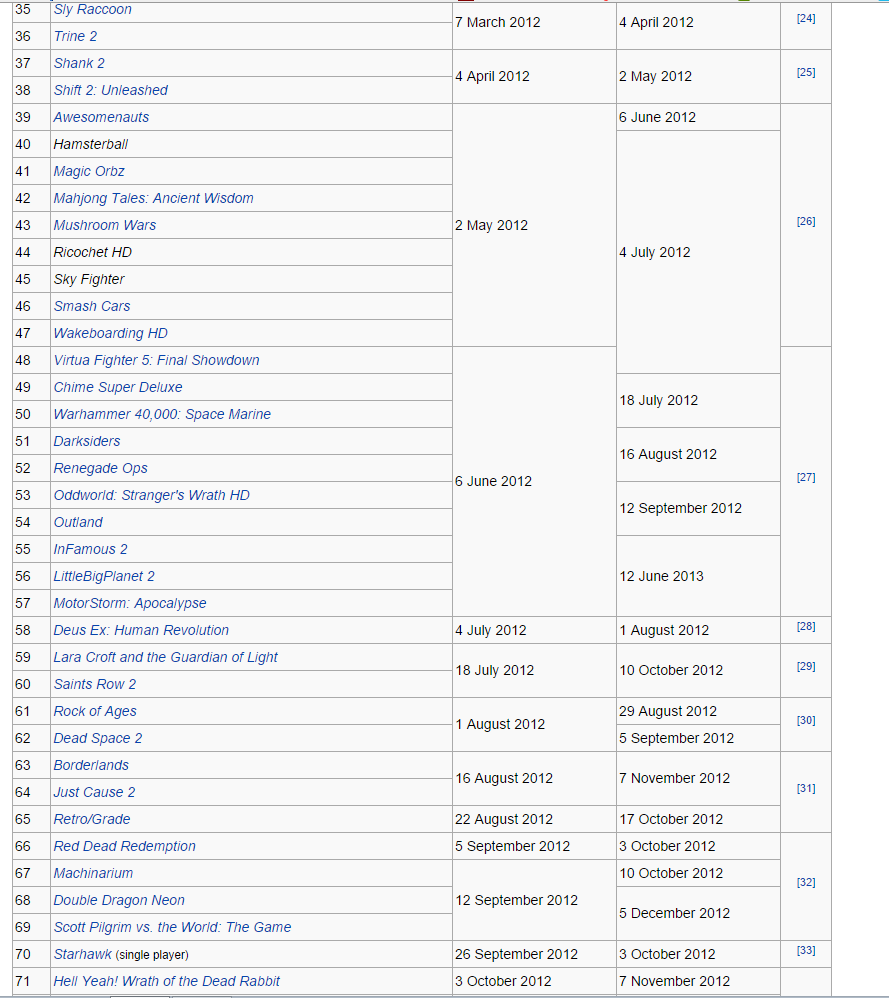Open the Sly Raccoon article link
The image size is (889, 998).
coord(92,10)
